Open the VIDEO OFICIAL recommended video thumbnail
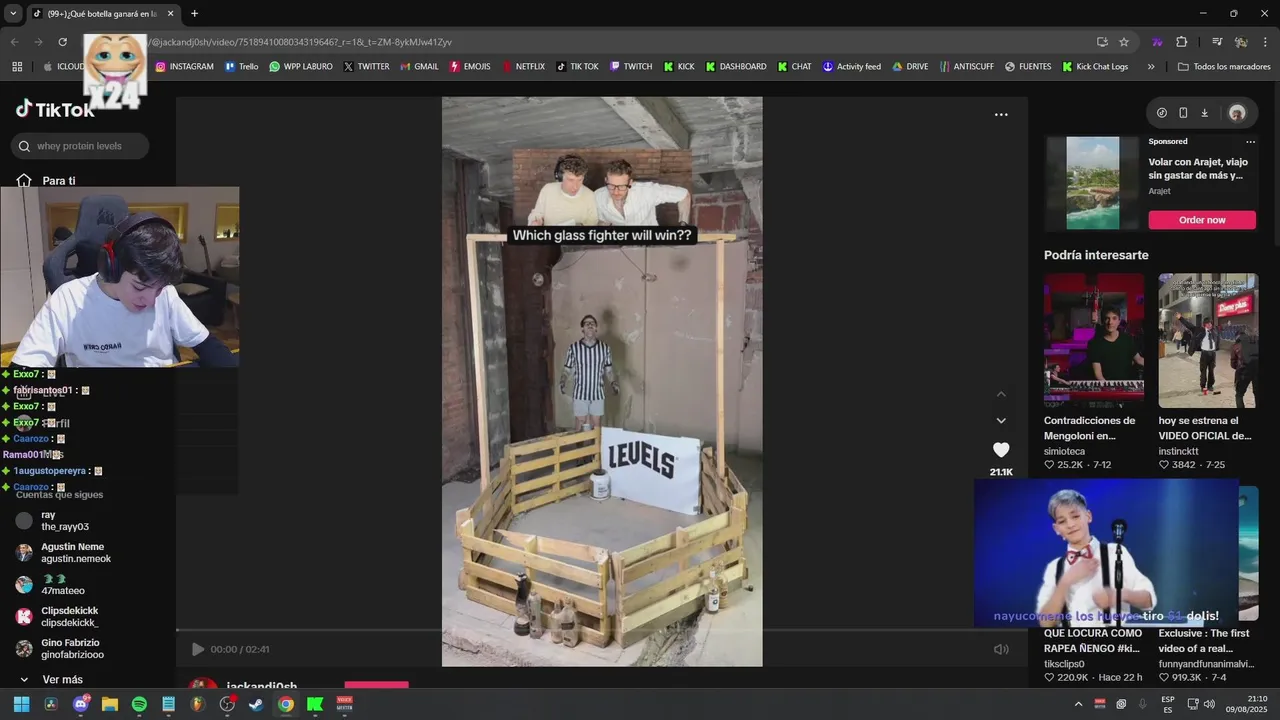1280x720 pixels. click(x=1208, y=340)
